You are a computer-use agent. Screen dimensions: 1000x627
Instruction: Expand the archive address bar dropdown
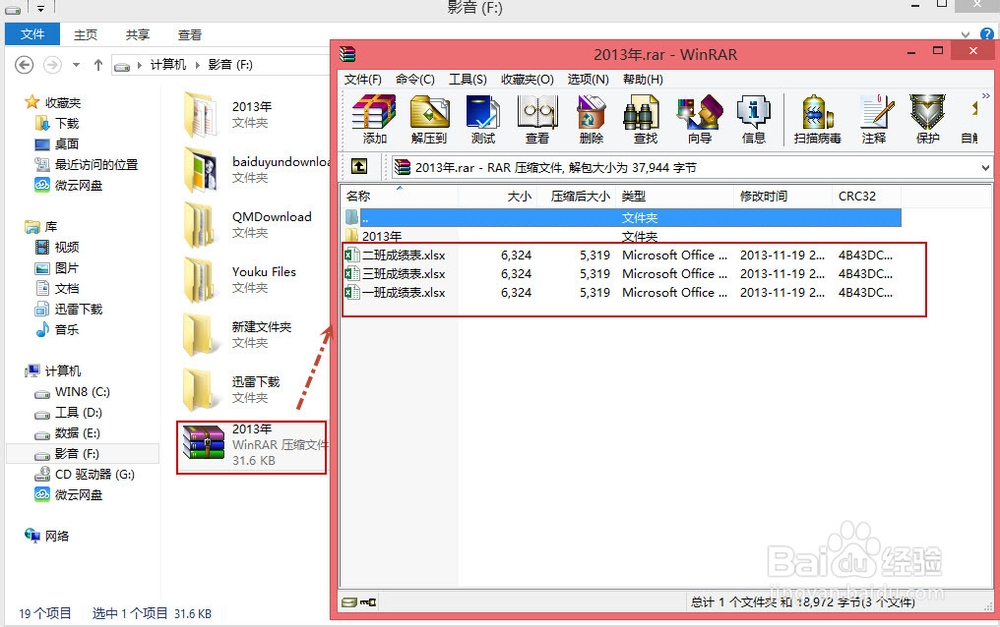[987, 166]
